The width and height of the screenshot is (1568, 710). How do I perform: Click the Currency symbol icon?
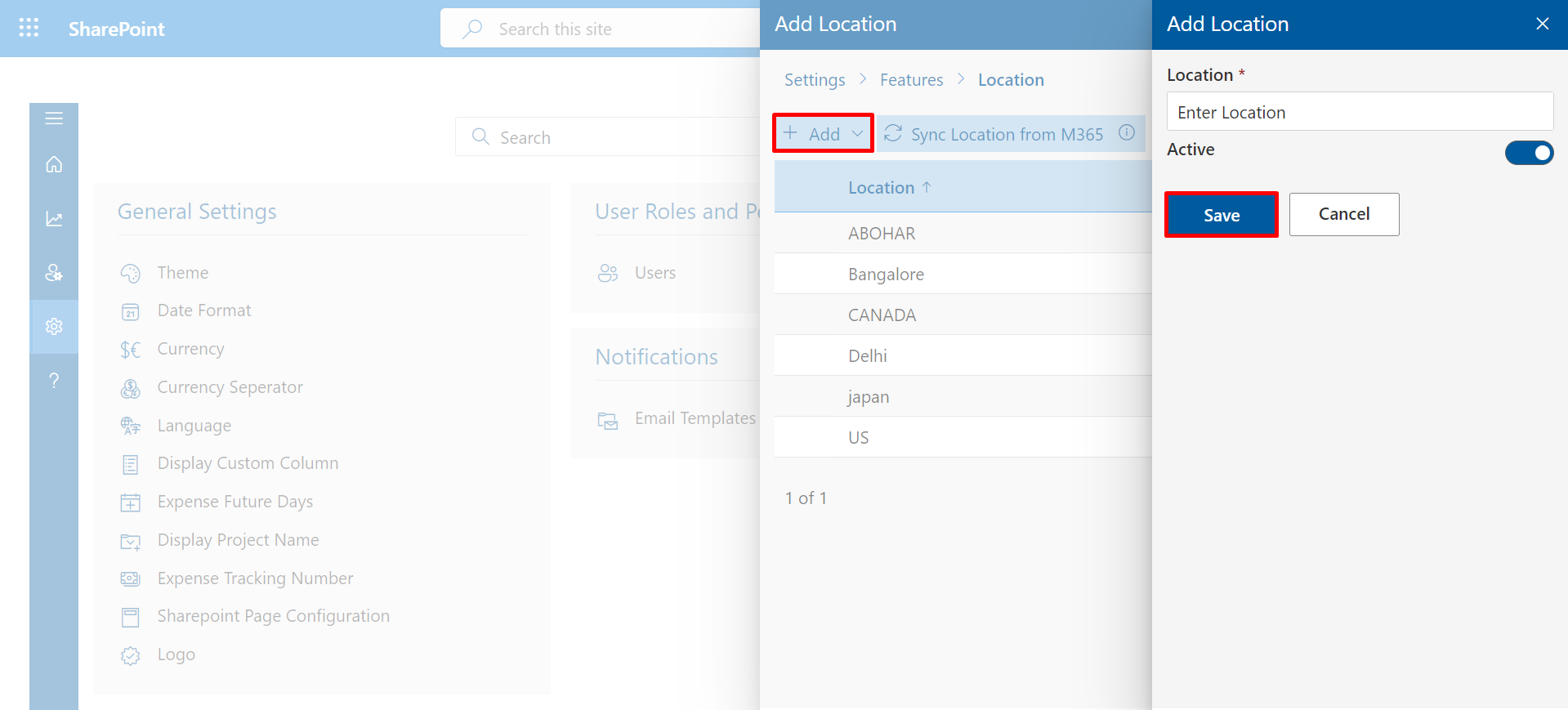pos(131,350)
